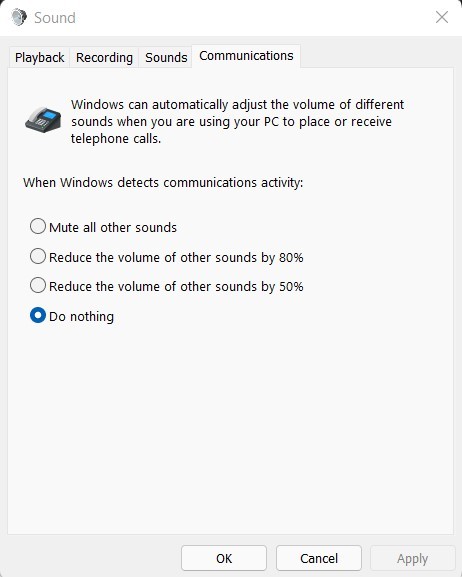The height and width of the screenshot is (577, 462).
Task: Click the Sound speaker icon in title bar
Action: click(x=19, y=17)
